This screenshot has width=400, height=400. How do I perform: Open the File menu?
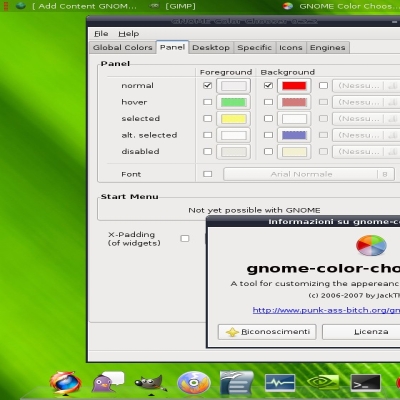tap(101, 34)
